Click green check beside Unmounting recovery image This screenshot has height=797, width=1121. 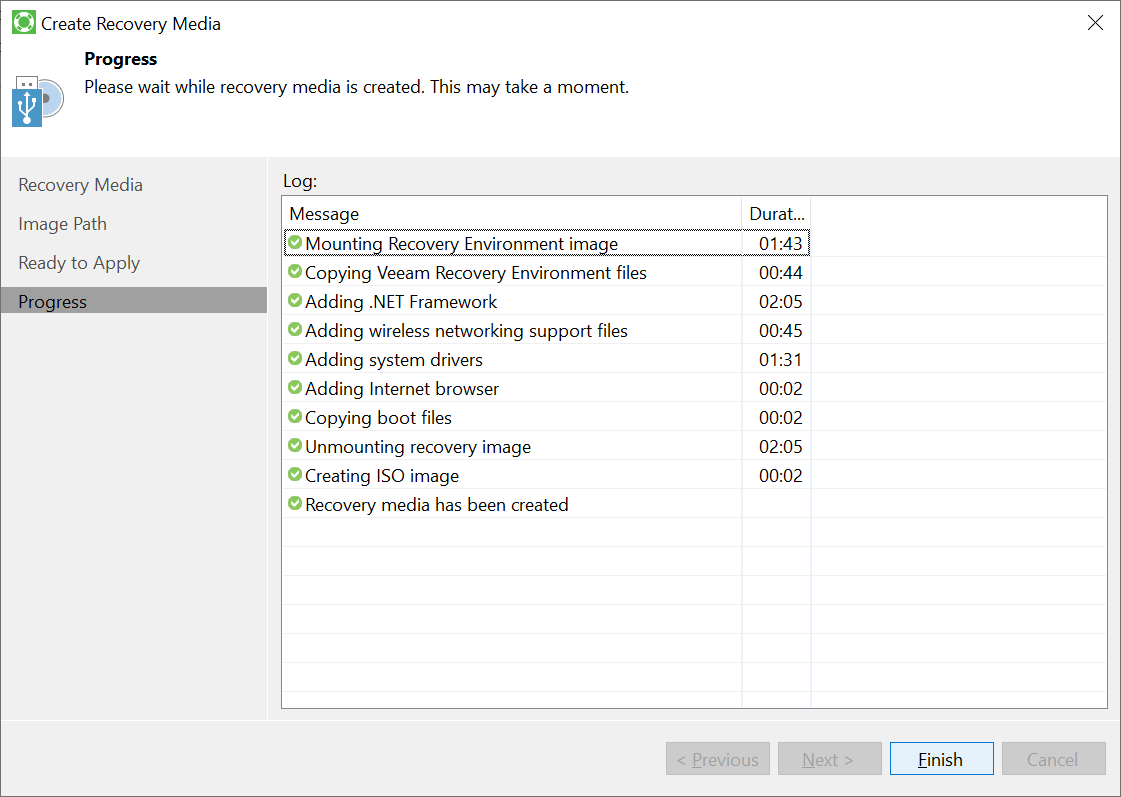click(x=295, y=445)
